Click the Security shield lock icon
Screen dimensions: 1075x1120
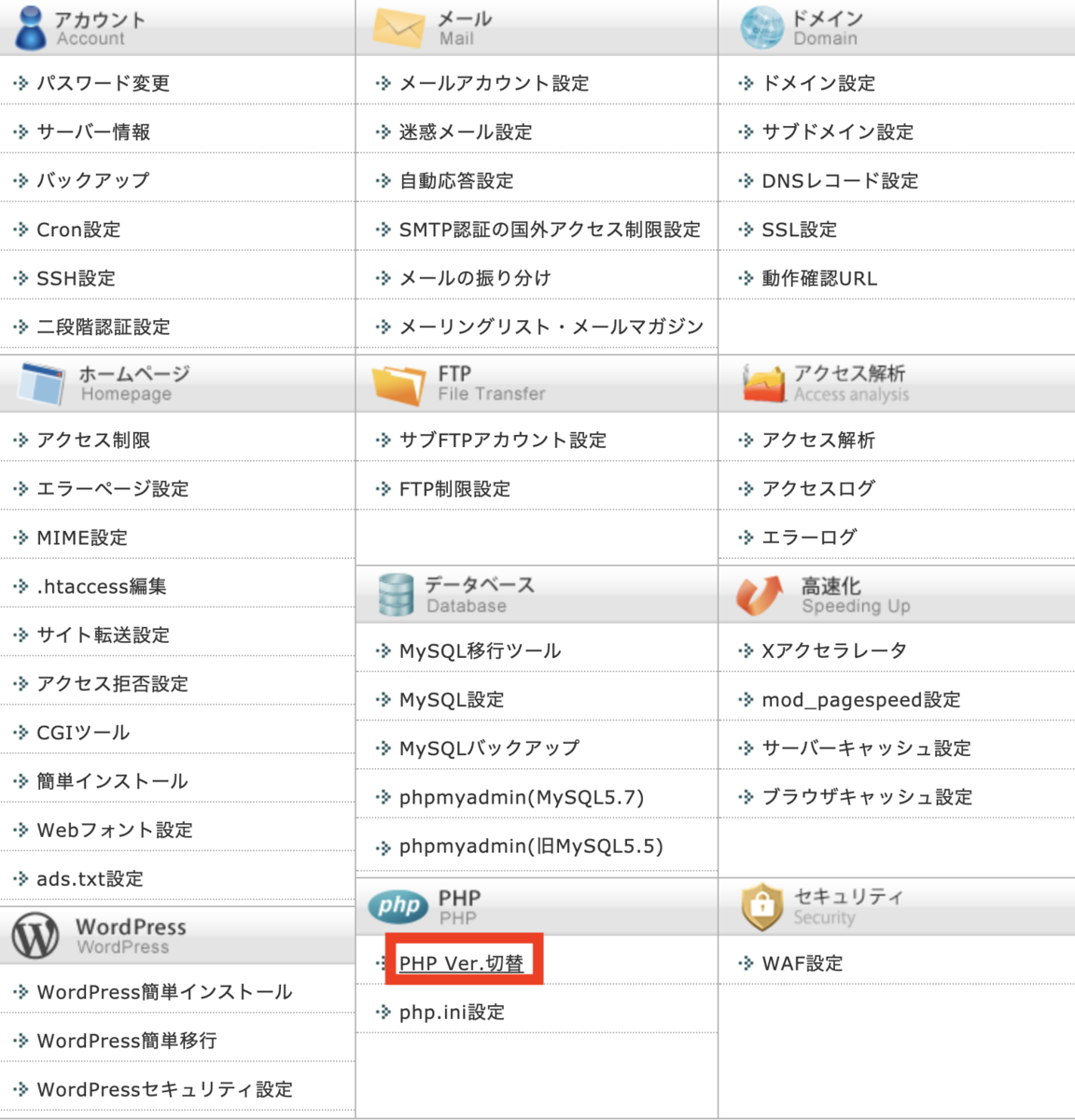pyautogui.click(x=761, y=906)
